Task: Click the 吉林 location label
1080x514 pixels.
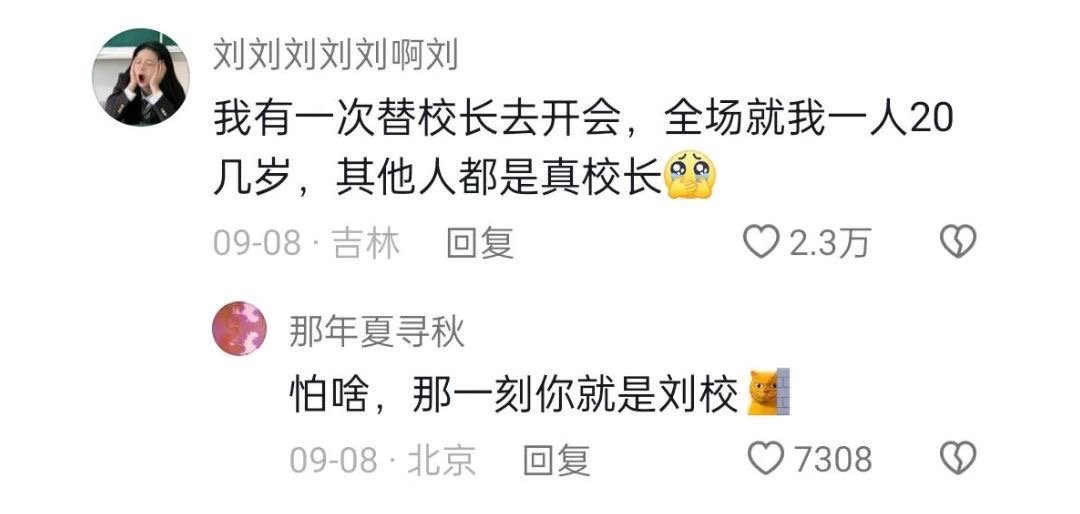Action: (366, 243)
